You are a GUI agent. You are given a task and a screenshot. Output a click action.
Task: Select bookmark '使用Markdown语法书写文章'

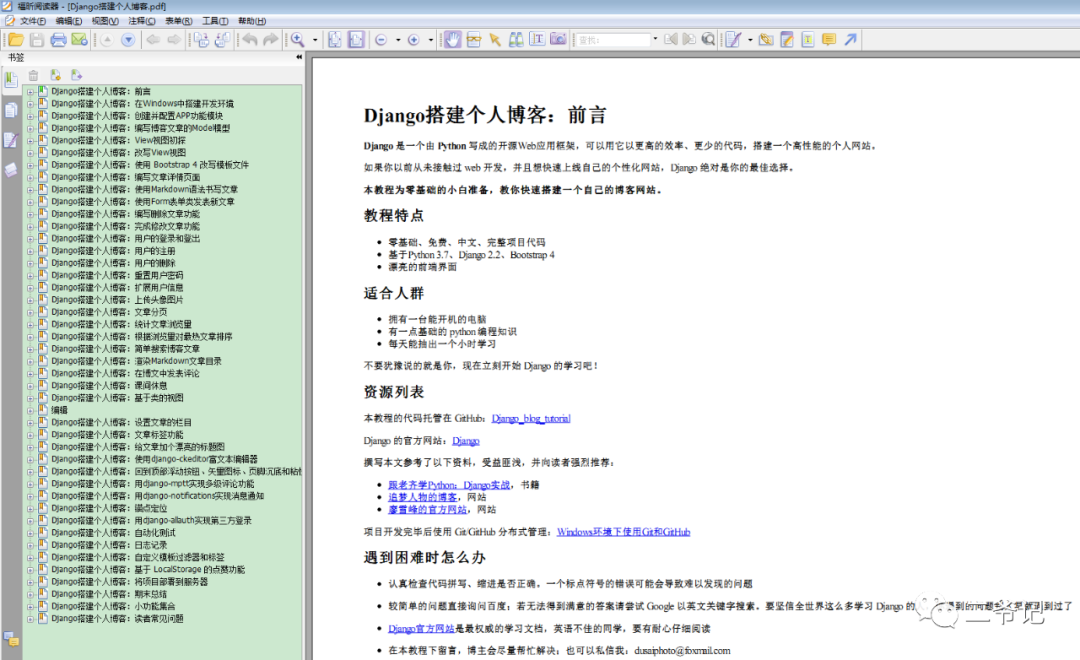pyautogui.click(x=145, y=189)
